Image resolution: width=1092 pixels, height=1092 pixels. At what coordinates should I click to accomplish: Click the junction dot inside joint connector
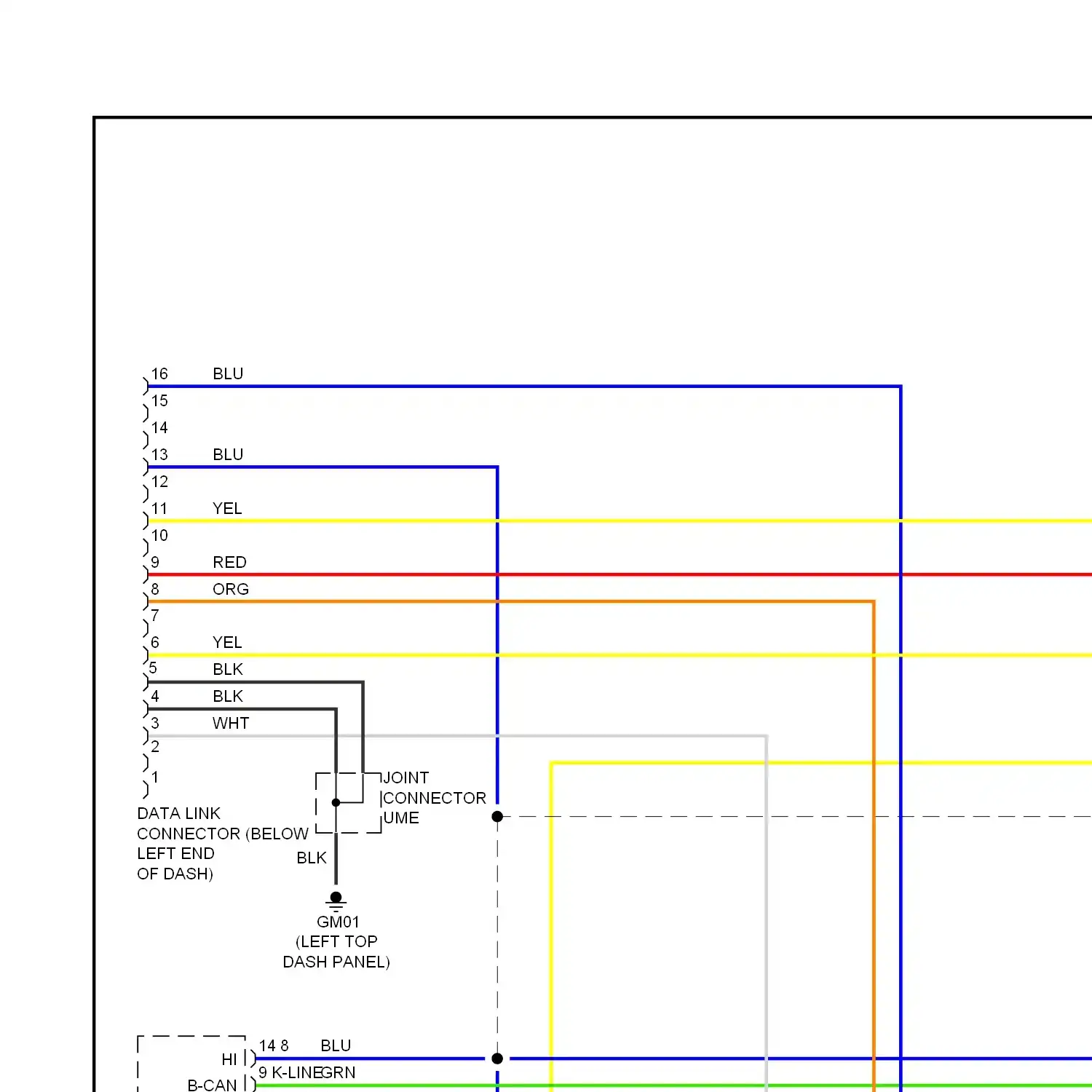(x=336, y=802)
